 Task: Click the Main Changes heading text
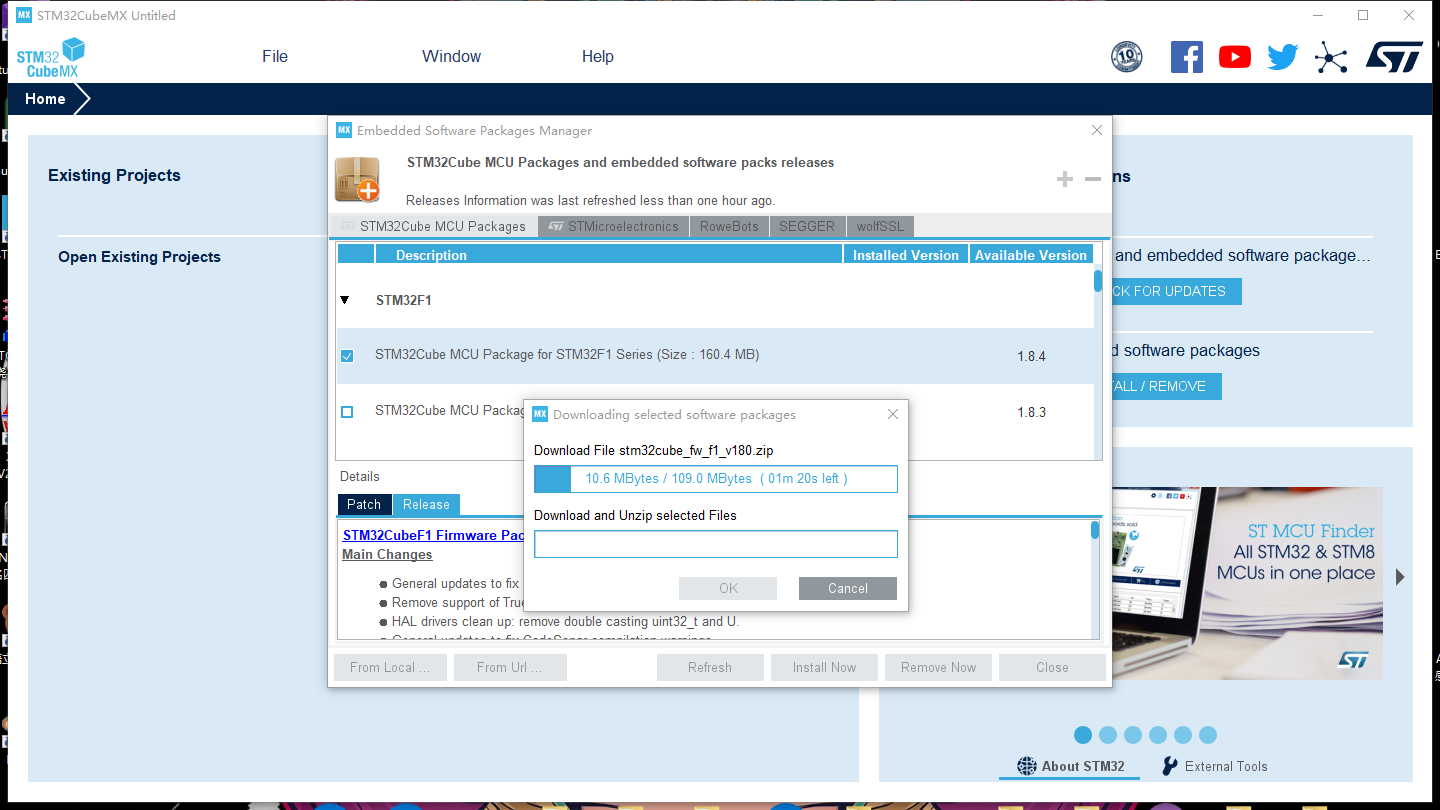coord(387,554)
